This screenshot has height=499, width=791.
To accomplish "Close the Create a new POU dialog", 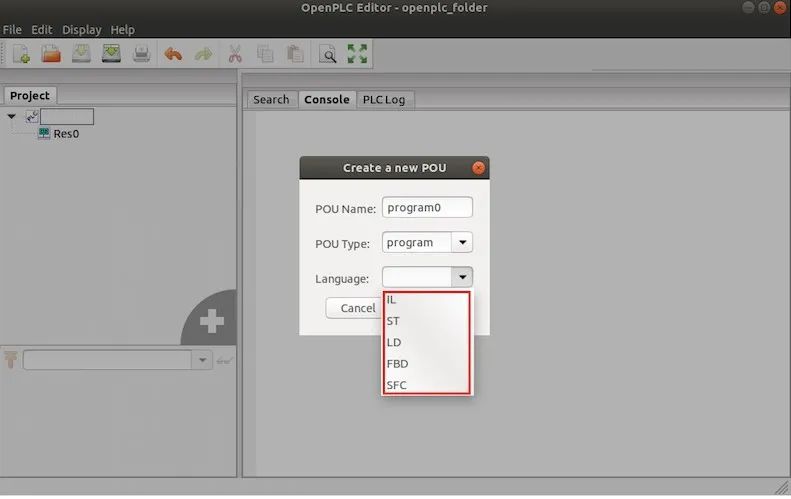I will [x=478, y=168].
